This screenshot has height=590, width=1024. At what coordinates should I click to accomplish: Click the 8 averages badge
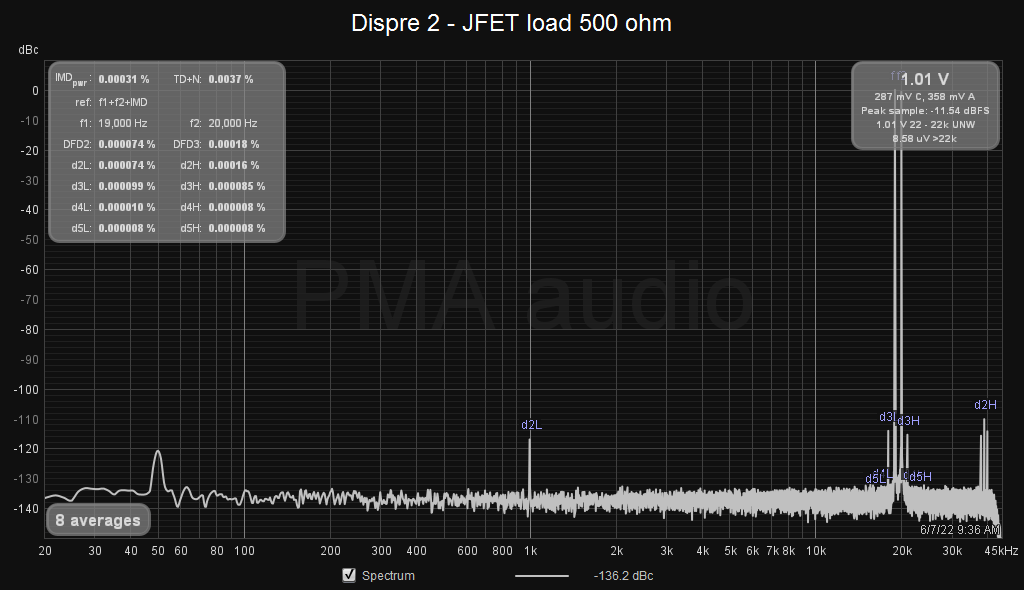pos(98,521)
